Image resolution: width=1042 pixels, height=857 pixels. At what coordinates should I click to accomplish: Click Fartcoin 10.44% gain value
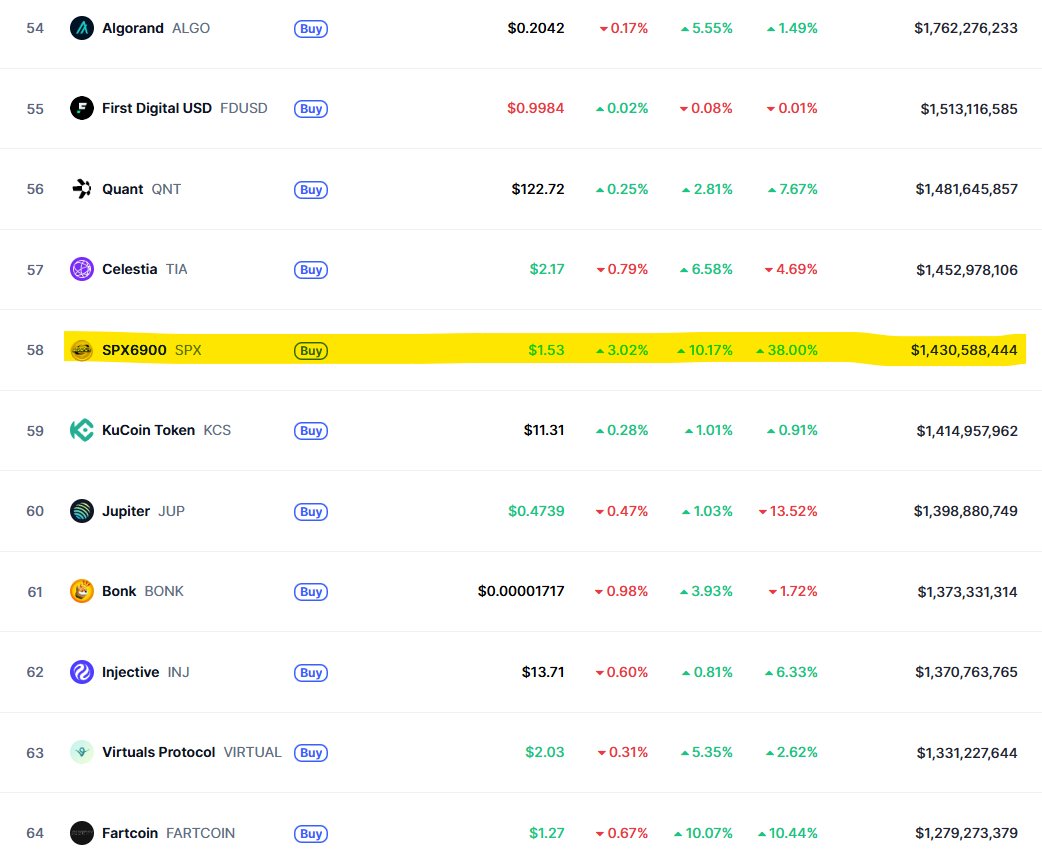tap(788, 833)
